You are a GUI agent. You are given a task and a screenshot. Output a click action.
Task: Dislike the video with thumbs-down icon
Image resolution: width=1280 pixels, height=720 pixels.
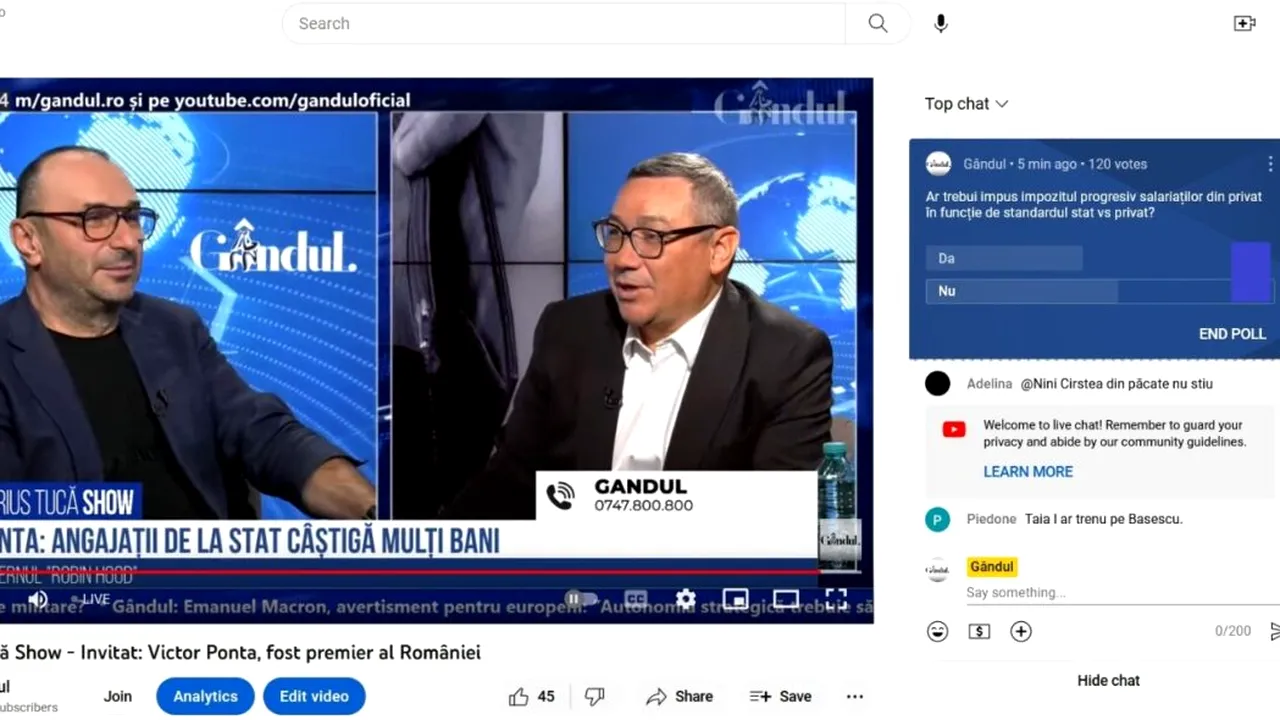pyautogui.click(x=594, y=696)
